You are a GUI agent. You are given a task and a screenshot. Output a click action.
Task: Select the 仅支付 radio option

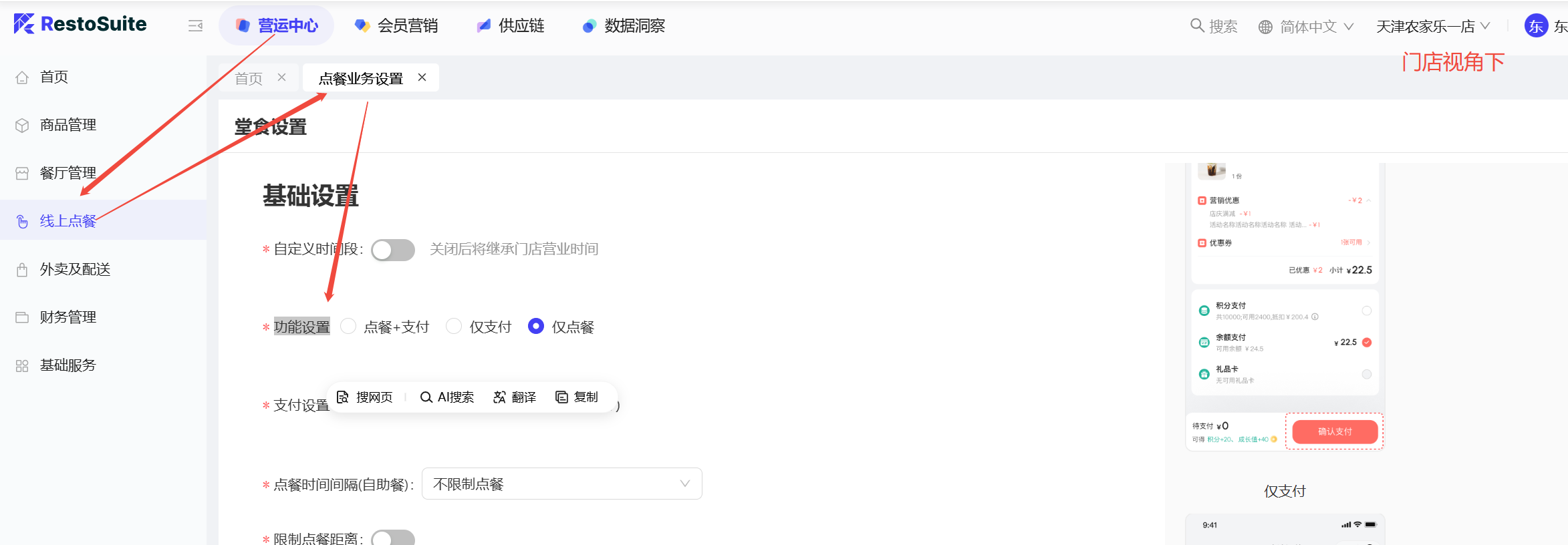[x=454, y=327]
